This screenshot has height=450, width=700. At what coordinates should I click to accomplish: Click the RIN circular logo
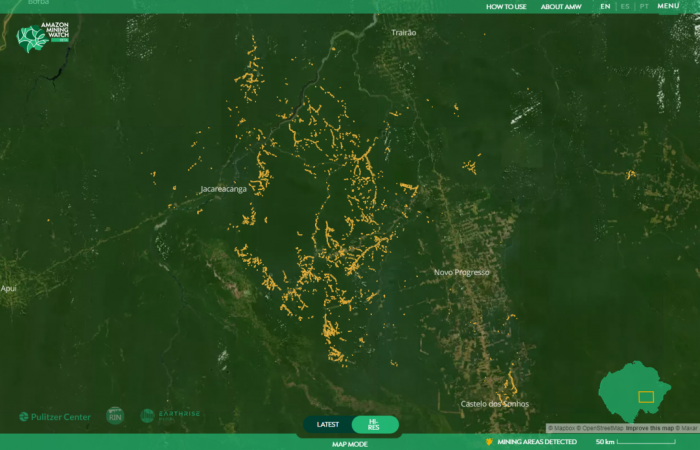pos(115,415)
